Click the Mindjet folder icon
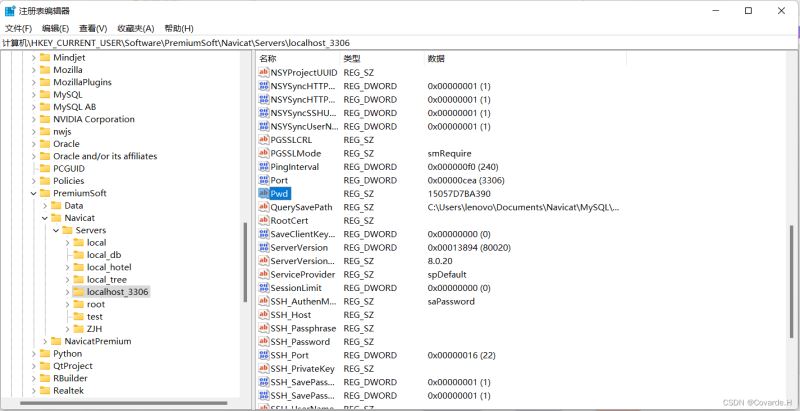Screen dimensions: 800x411 tap(45, 58)
